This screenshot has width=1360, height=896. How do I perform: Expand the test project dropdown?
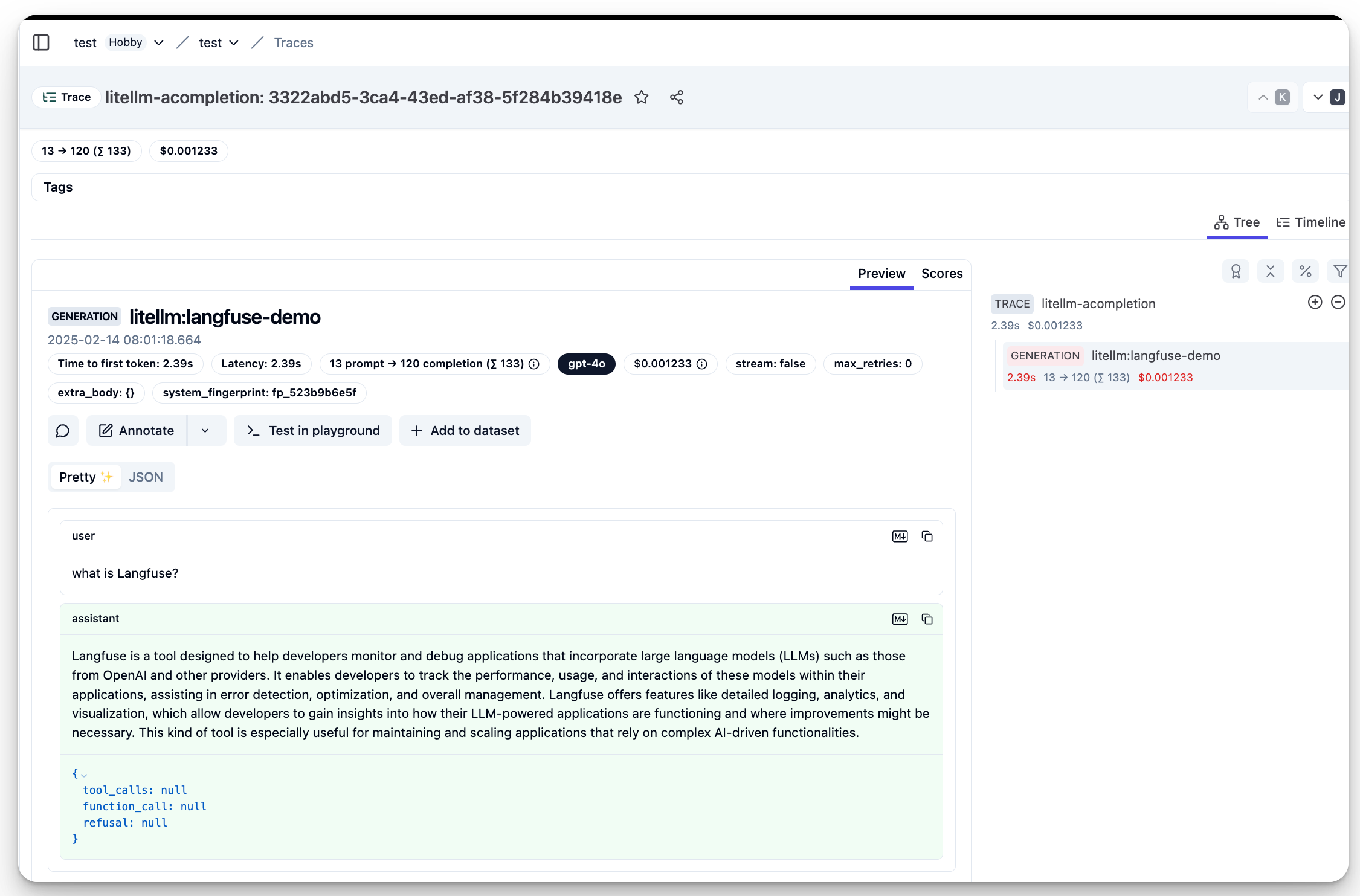tap(234, 43)
